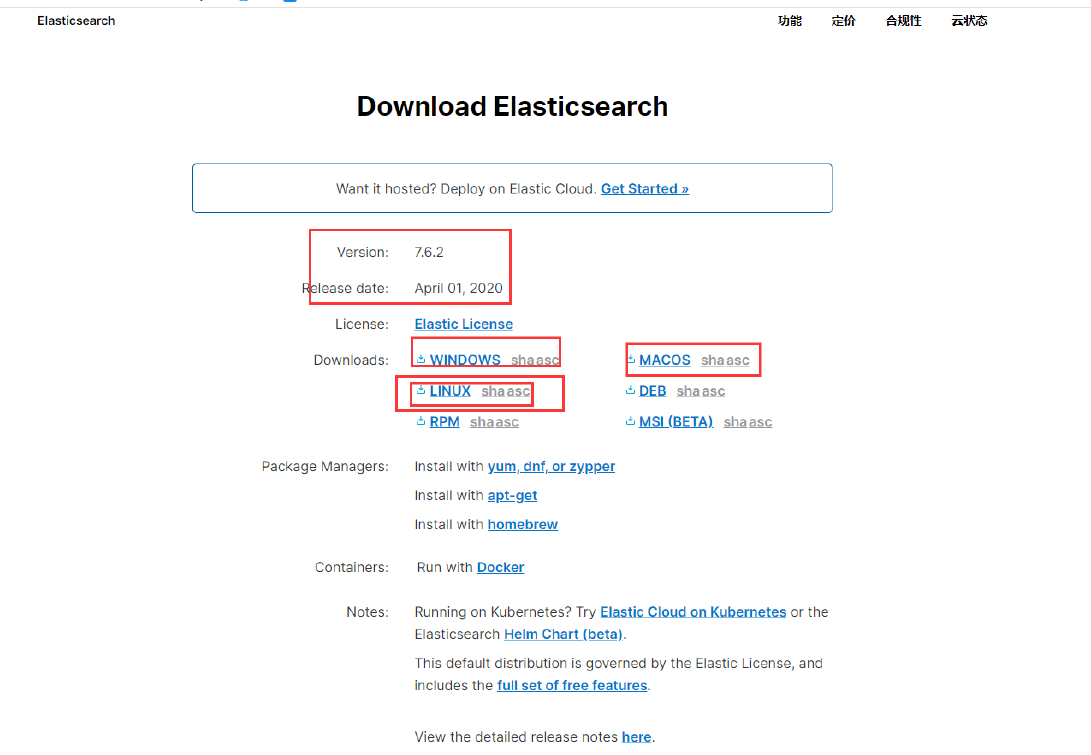This screenshot has width=1091, height=755.
Task: Go to the 定价 page
Action: 843,21
